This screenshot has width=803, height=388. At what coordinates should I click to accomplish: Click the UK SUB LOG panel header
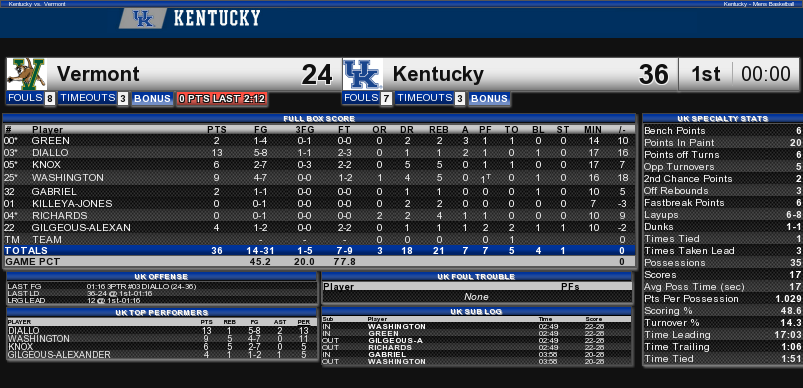[x=476, y=311]
